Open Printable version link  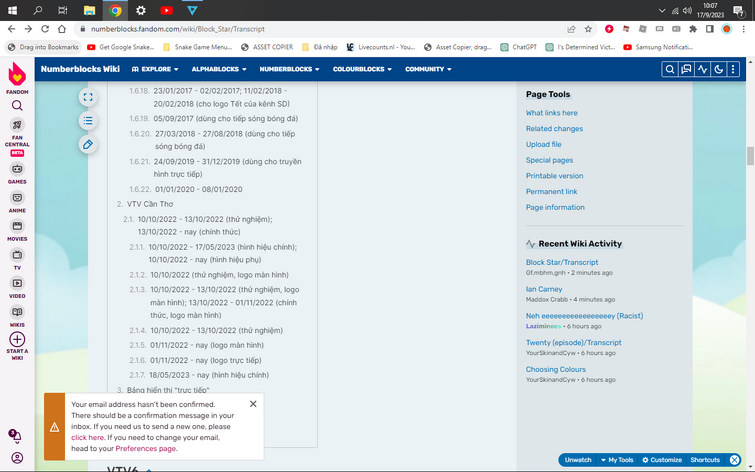point(554,176)
